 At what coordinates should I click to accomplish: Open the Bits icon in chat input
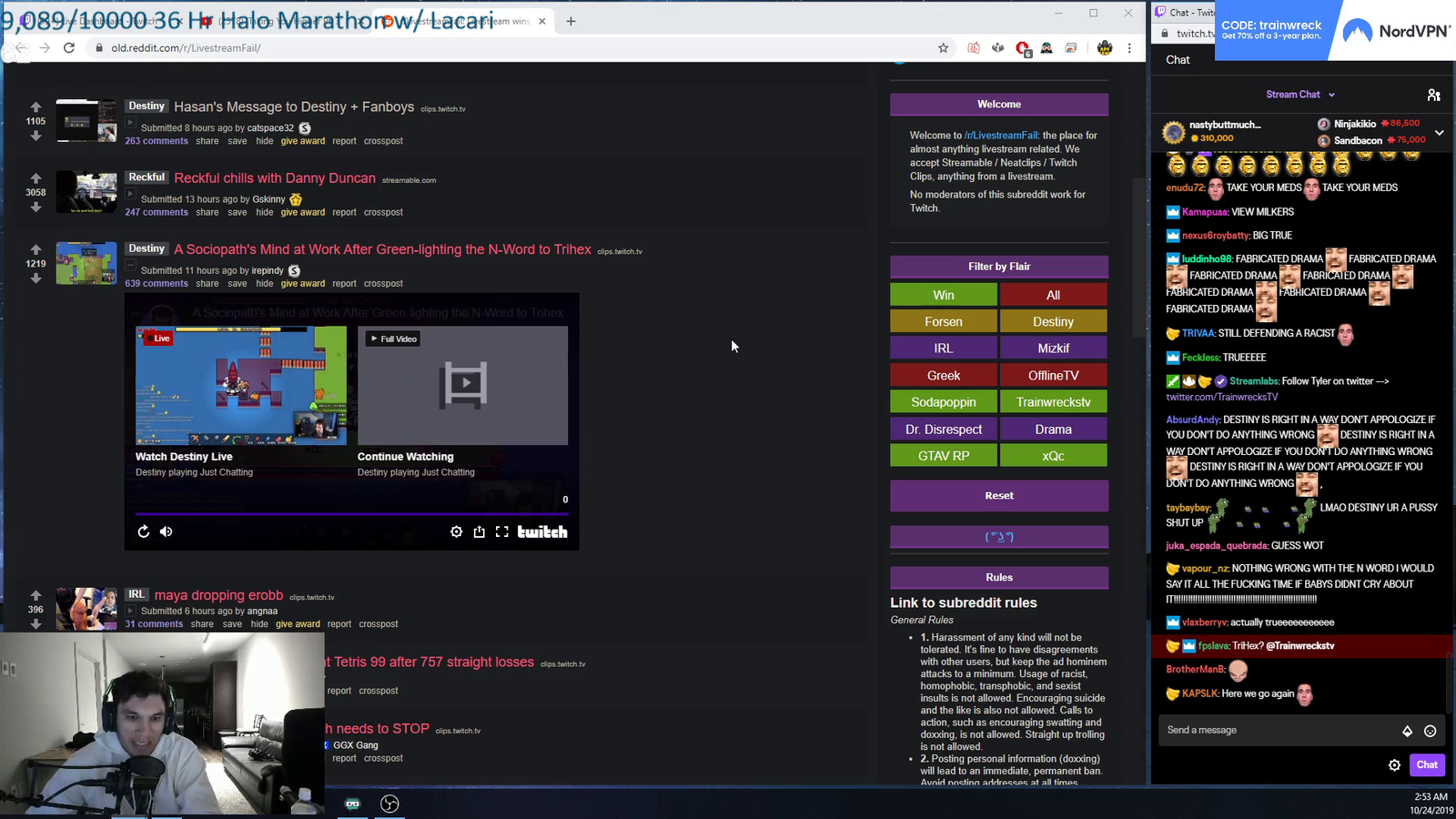pyautogui.click(x=1408, y=731)
